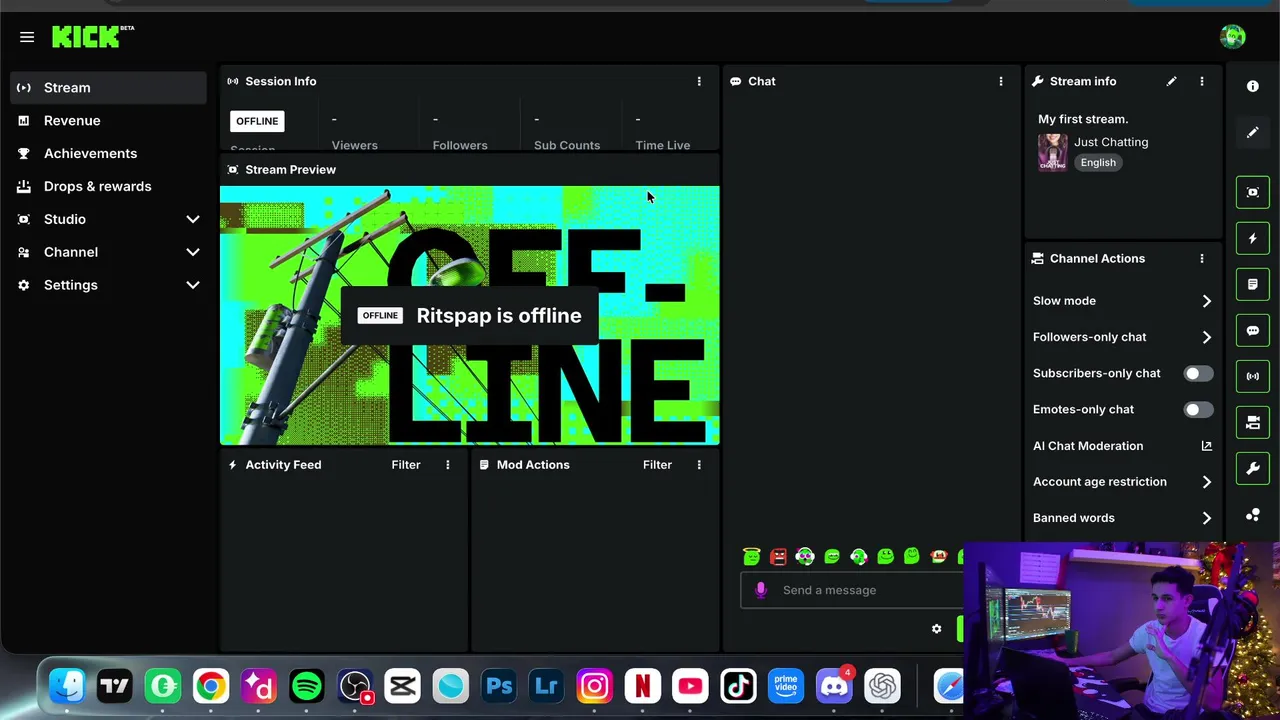The width and height of the screenshot is (1280, 720).
Task: Open Banned words settings
Action: click(1122, 518)
